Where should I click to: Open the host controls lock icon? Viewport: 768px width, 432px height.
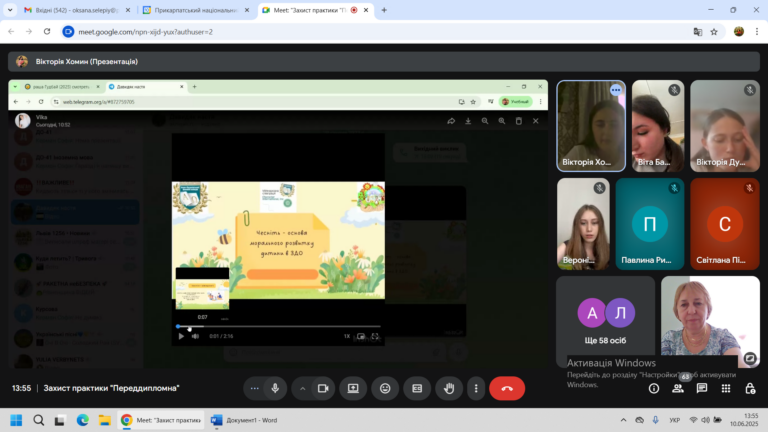click(x=750, y=388)
